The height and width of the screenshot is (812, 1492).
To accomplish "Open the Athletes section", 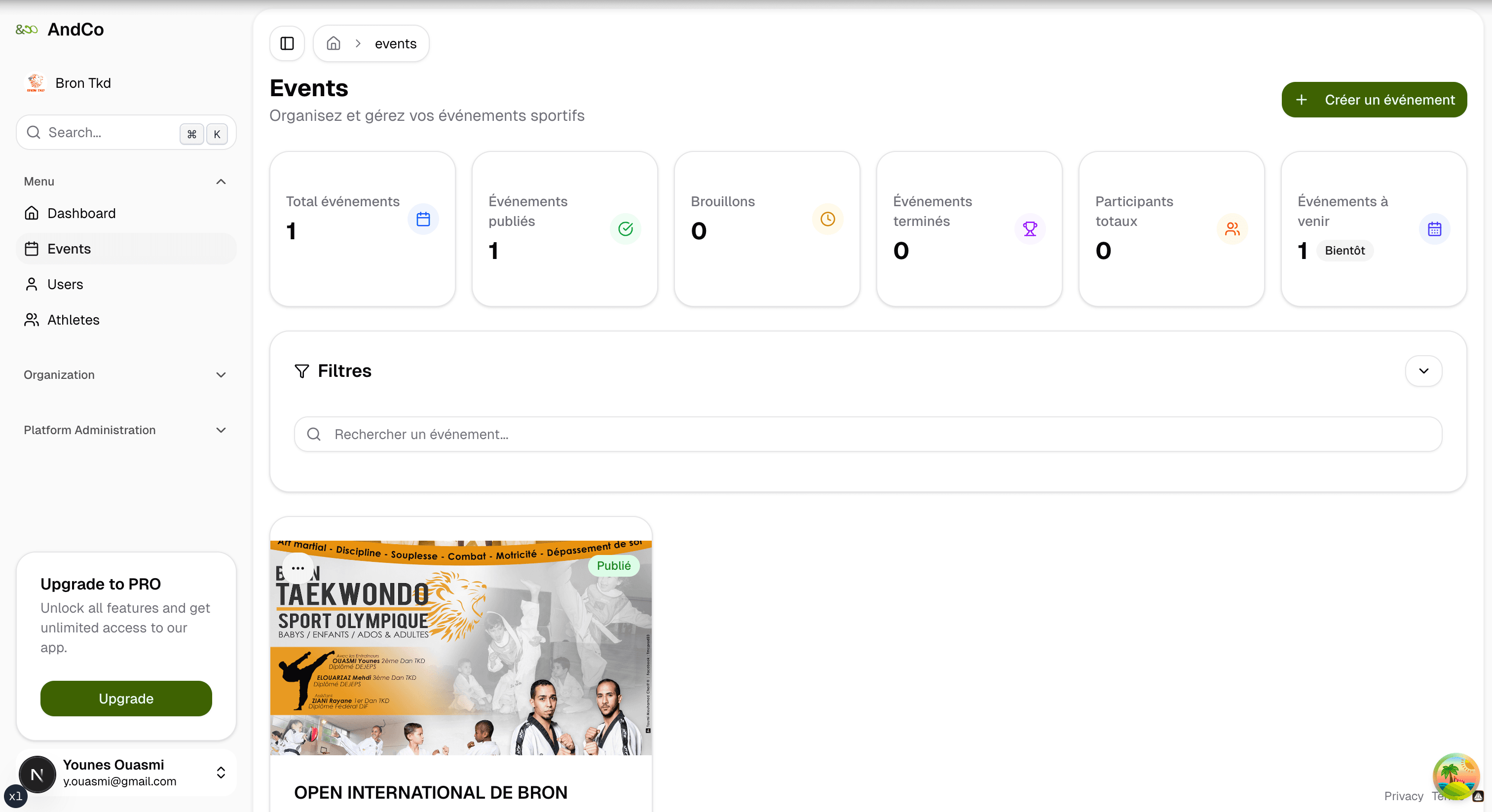I will coord(73,319).
